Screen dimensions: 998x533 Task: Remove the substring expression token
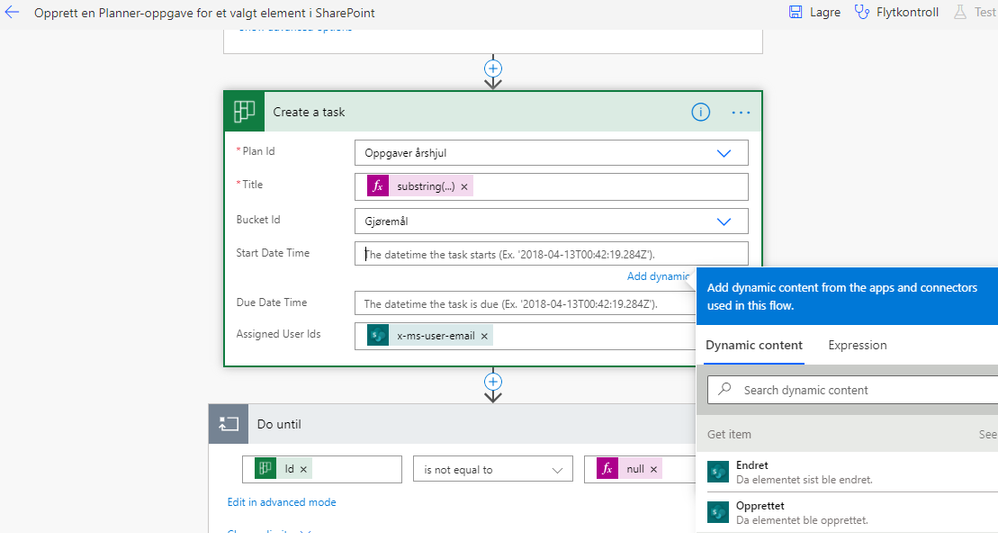pyautogui.click(x=464, y=187)
